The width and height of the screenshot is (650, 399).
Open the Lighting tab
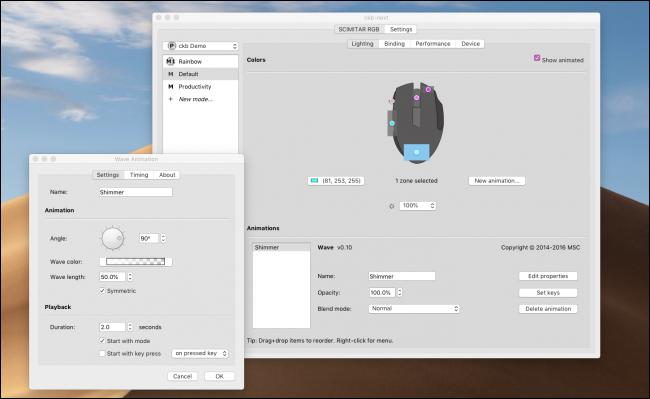coord(362,44)
